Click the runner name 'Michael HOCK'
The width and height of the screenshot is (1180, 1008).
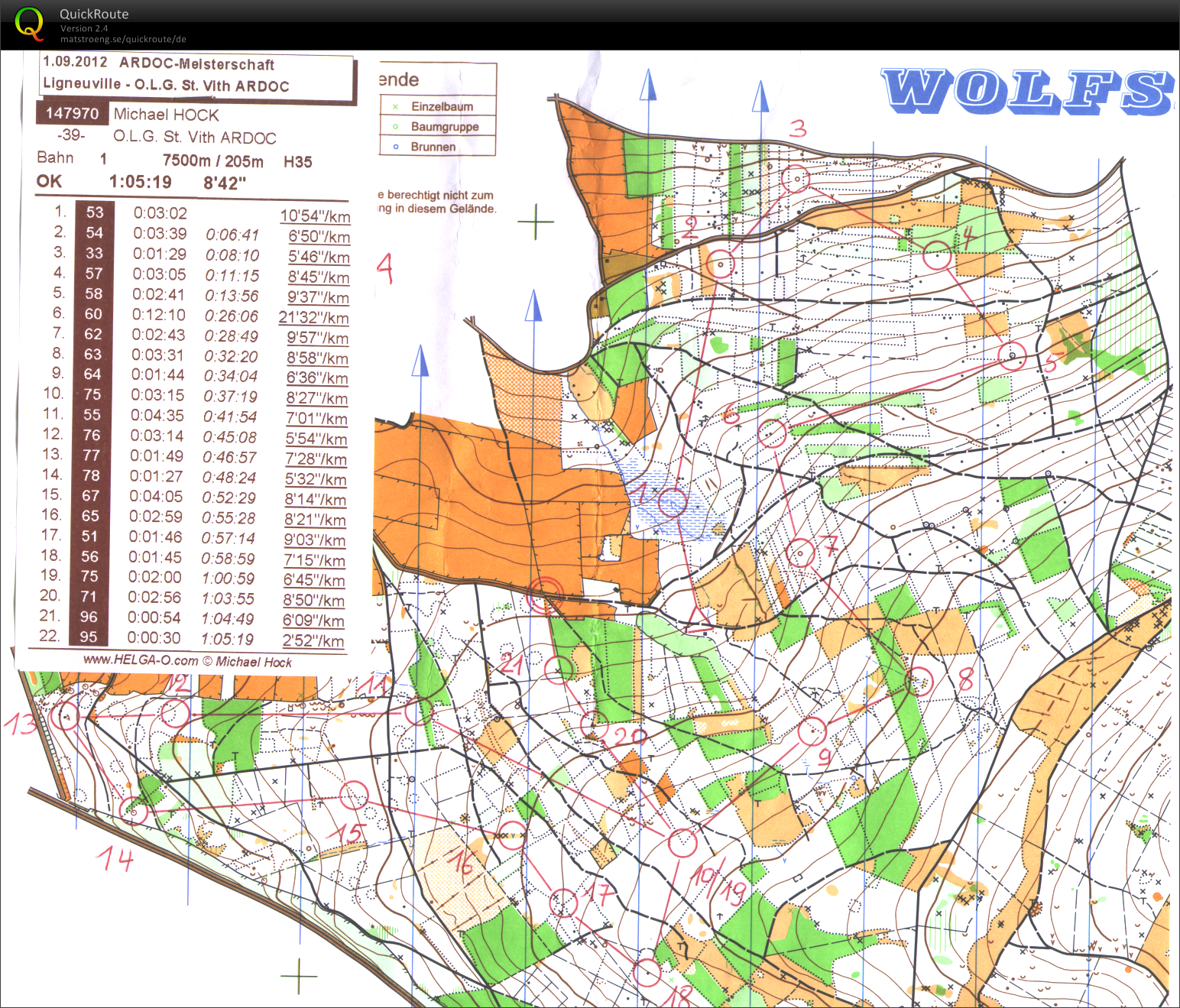pyautogui.click(x=167, y=115)
